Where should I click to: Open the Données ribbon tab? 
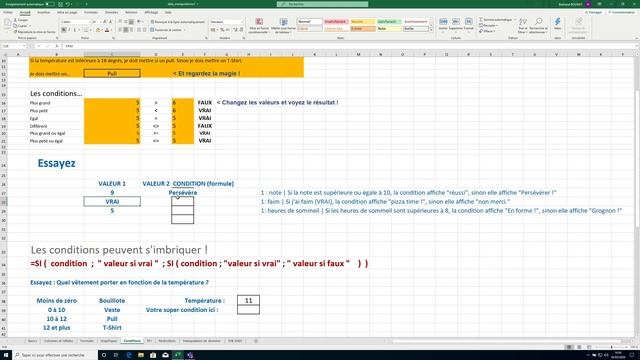coord(111,13)
